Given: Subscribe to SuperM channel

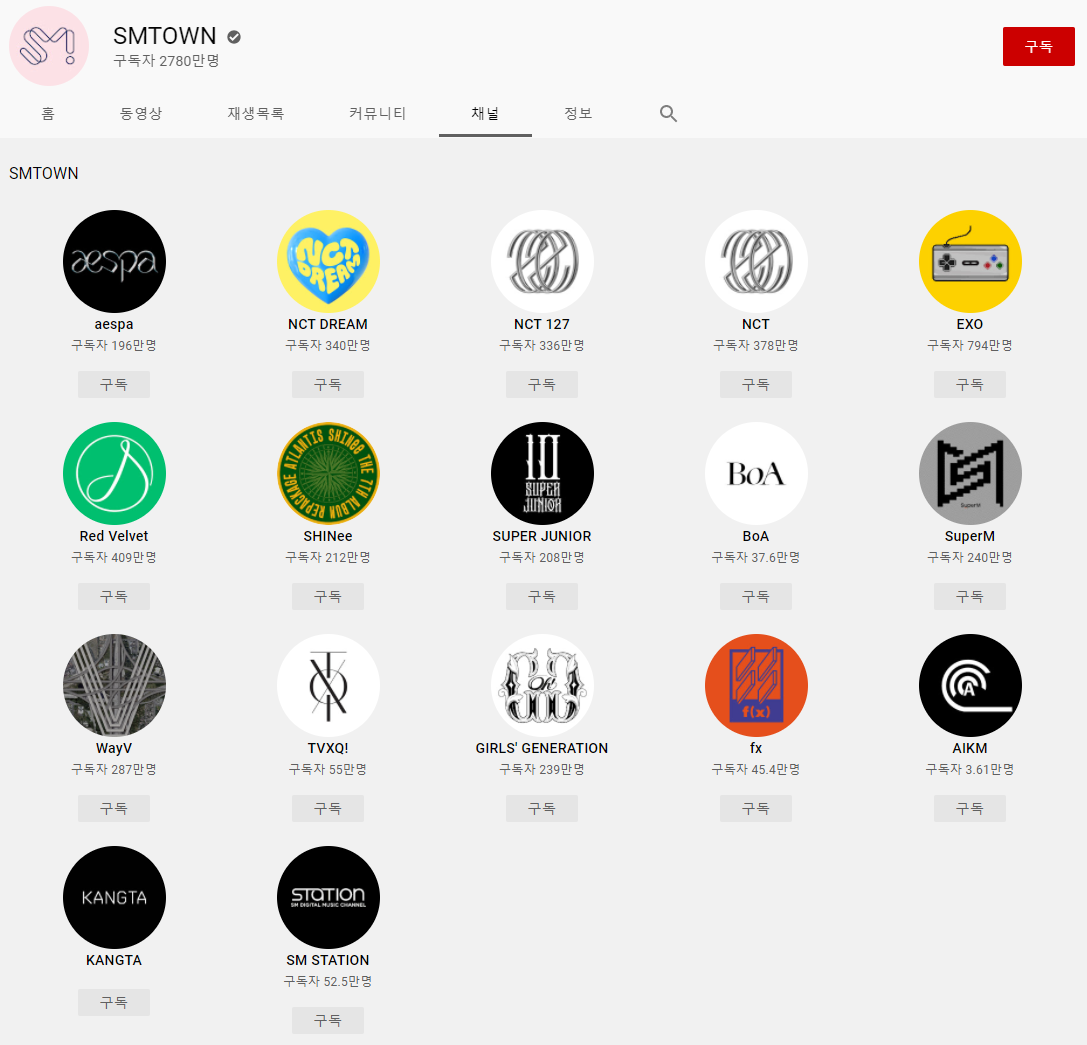Looking at the screenshot, I should pyautogui.click(x=970, y=596).
